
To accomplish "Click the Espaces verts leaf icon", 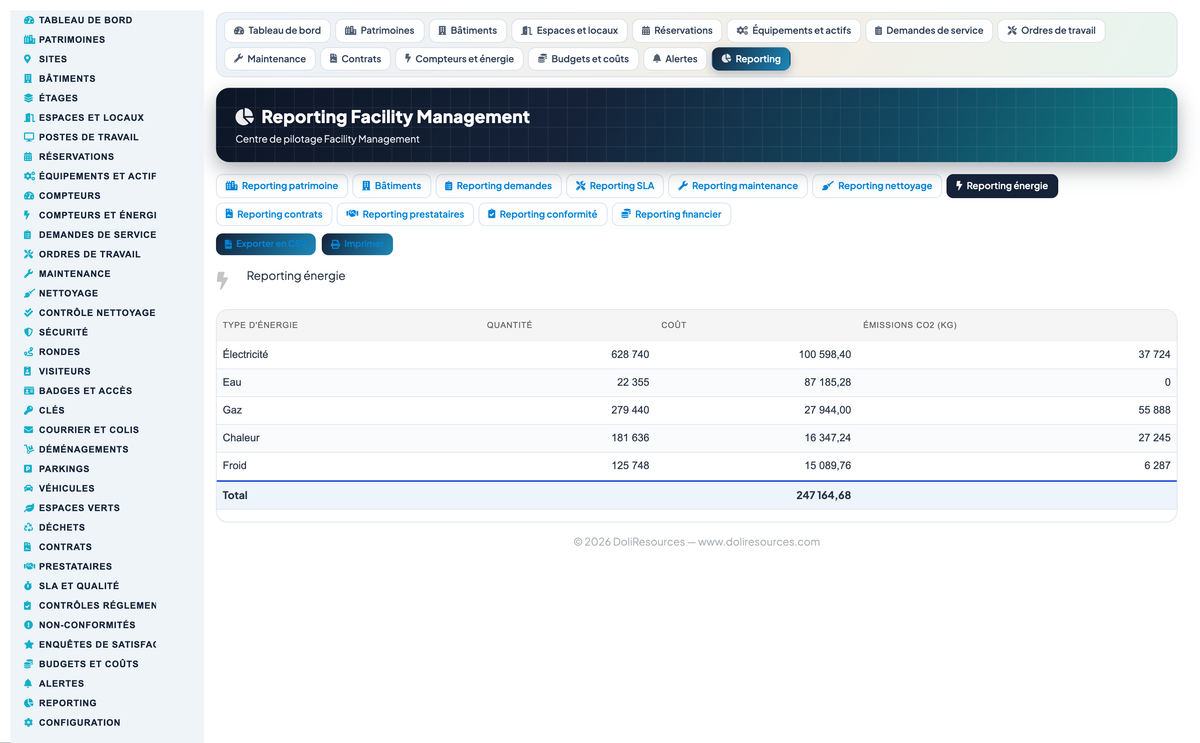I will 29,508.
